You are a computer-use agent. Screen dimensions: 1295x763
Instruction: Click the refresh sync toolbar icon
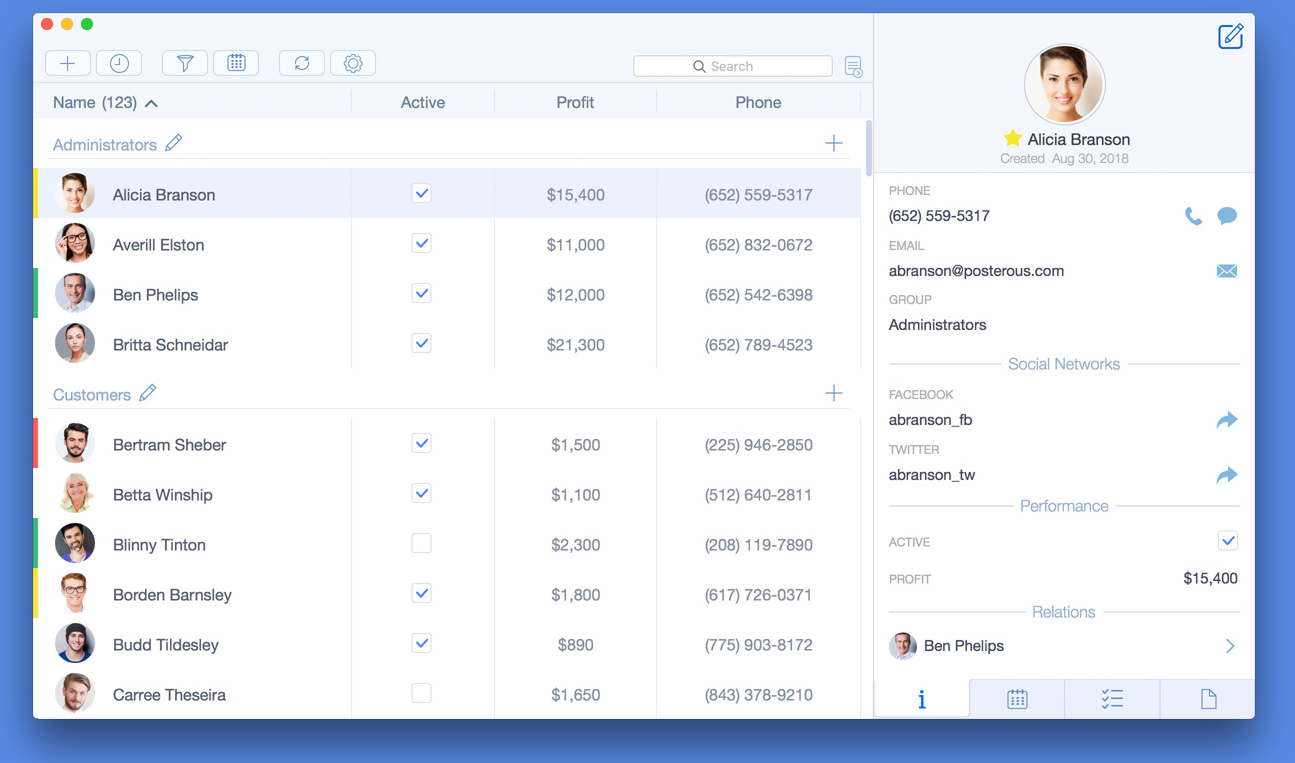point(301,63)
